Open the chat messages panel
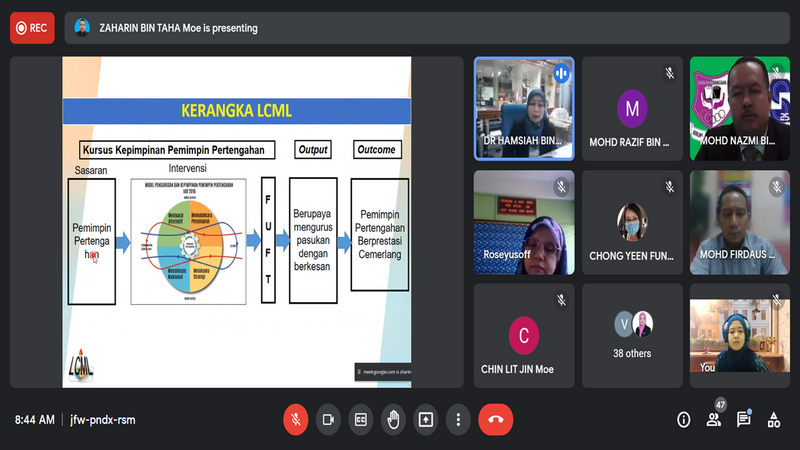This screenshot has width=800, height=450. tap(744, 420)
